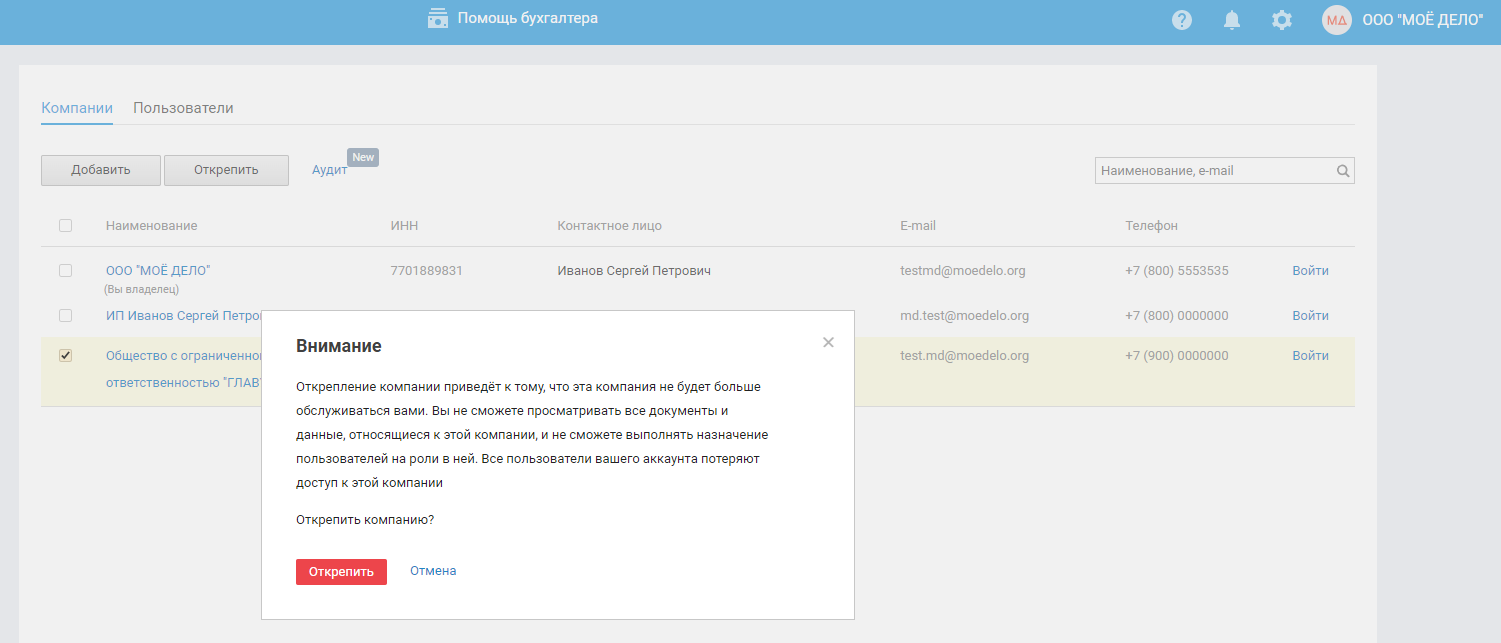Click the Помощь бухгалтера cash register icon
1501x643 pixels.
coord(437,18)
